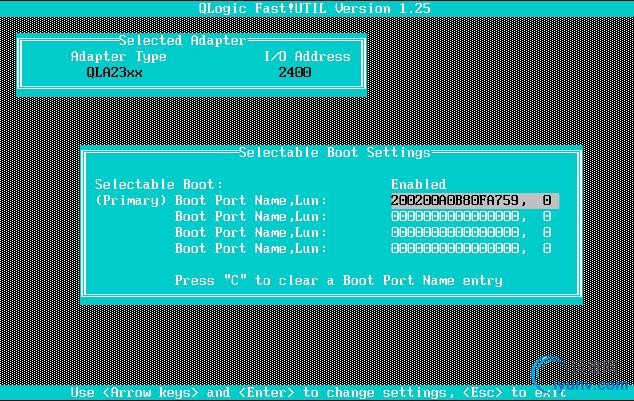Click the QLogic Fast!UTIL Version 1.25 title
The image size is (634, 401).
[x=315, y=8]
